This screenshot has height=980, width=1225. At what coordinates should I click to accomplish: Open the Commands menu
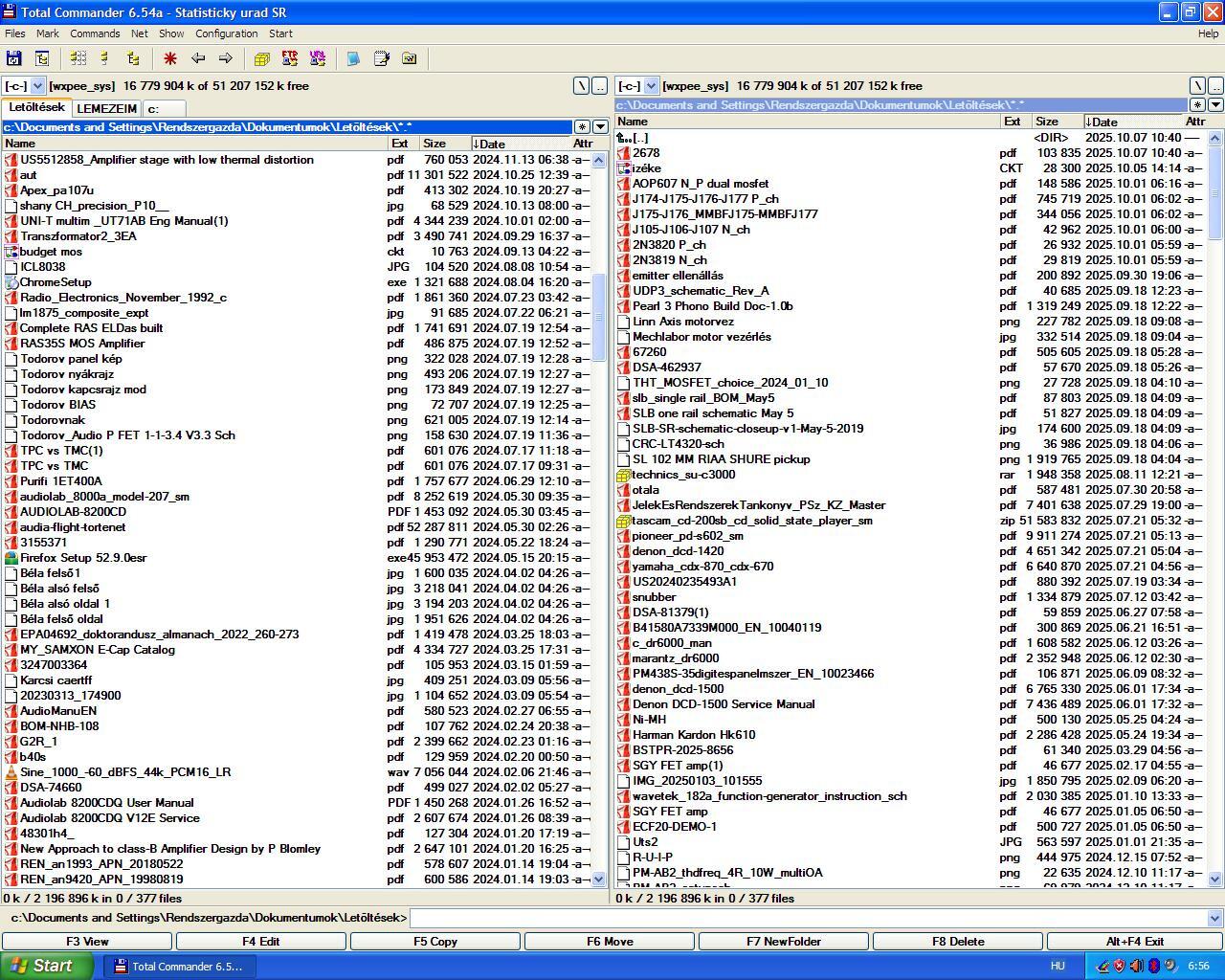click(95, 33)
